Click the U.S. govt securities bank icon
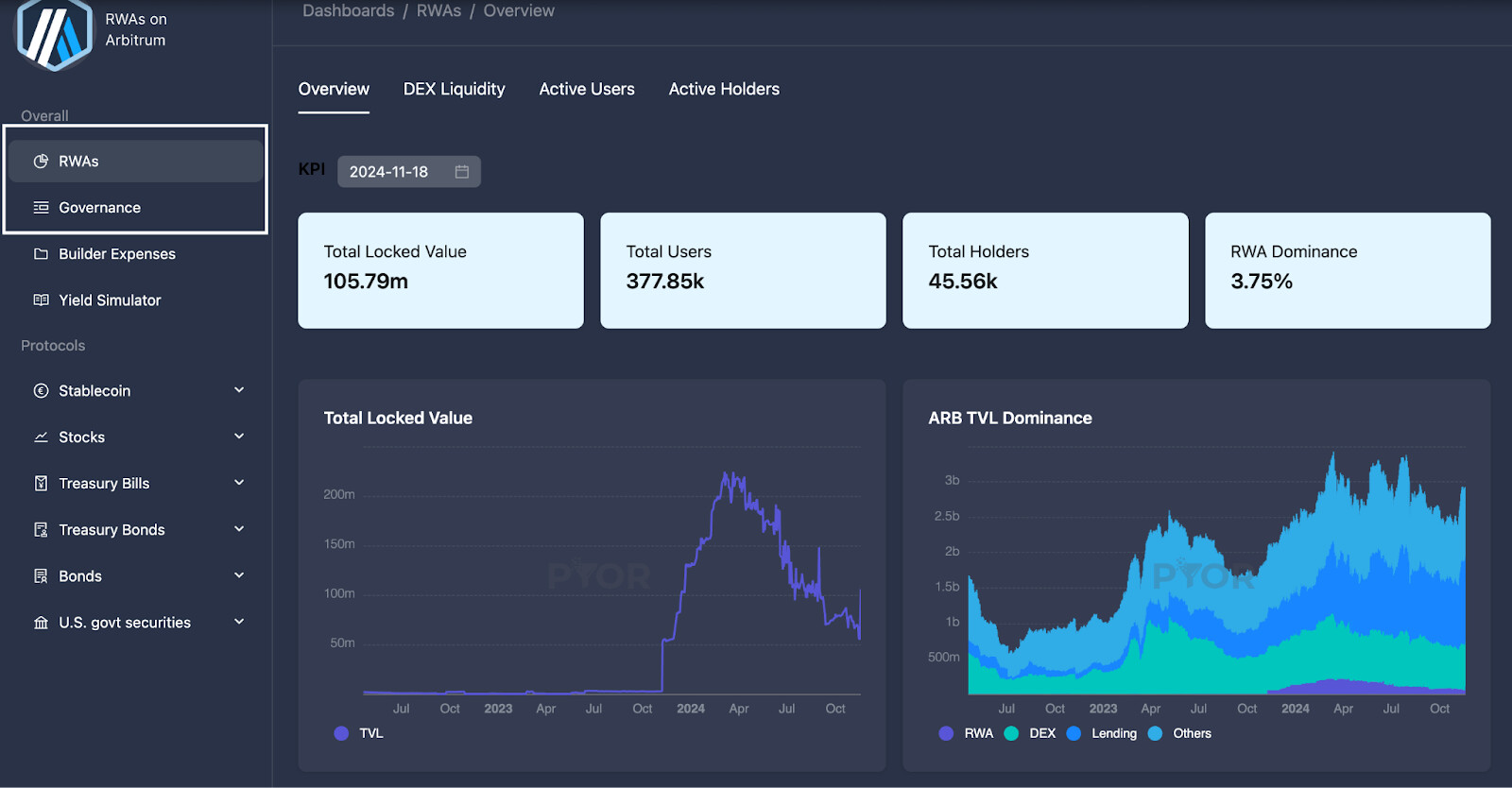The width and height of the screenshot is (1512, 788). click(41, 623)
